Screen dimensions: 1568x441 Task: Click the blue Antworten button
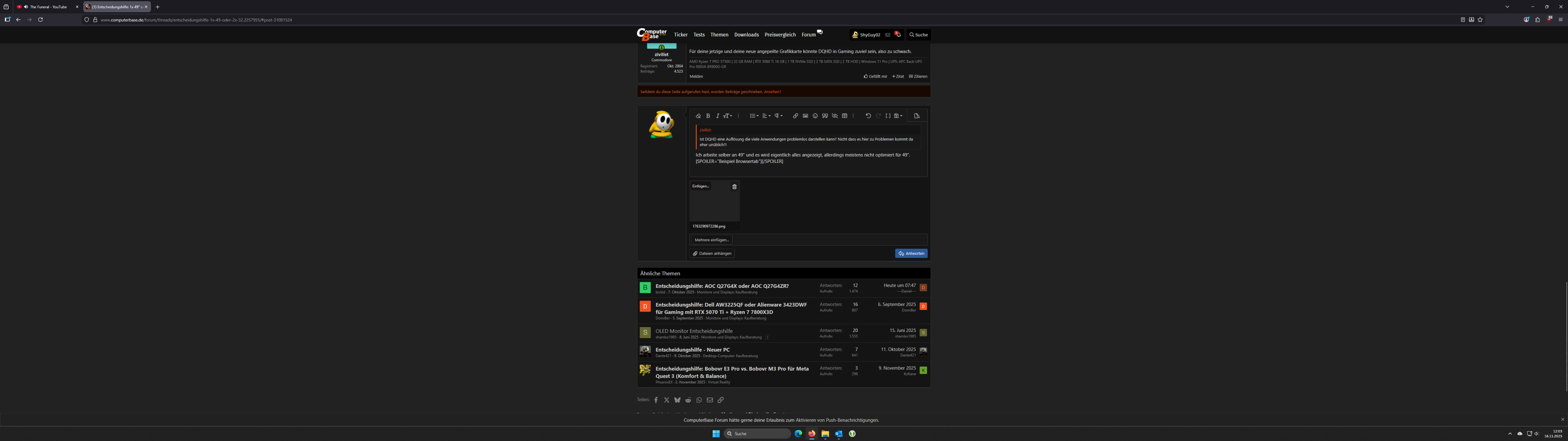[x=911, y=254]
